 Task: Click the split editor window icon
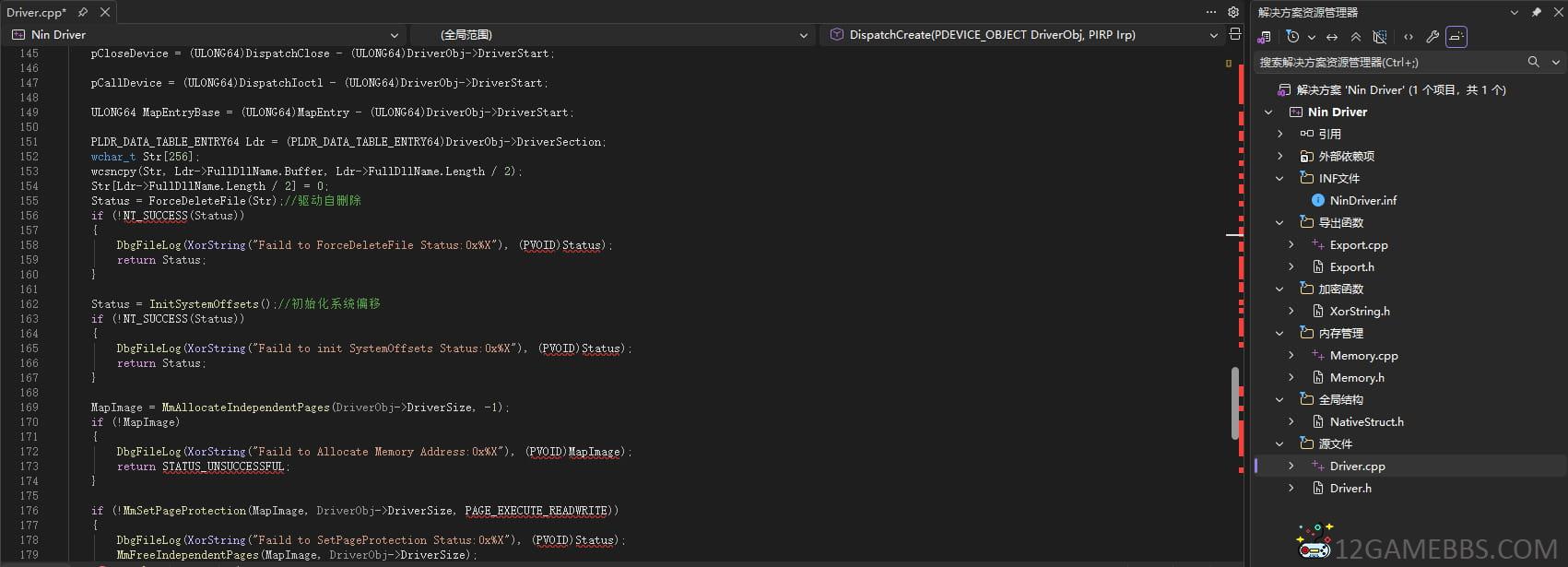[x=1235, y=35]
